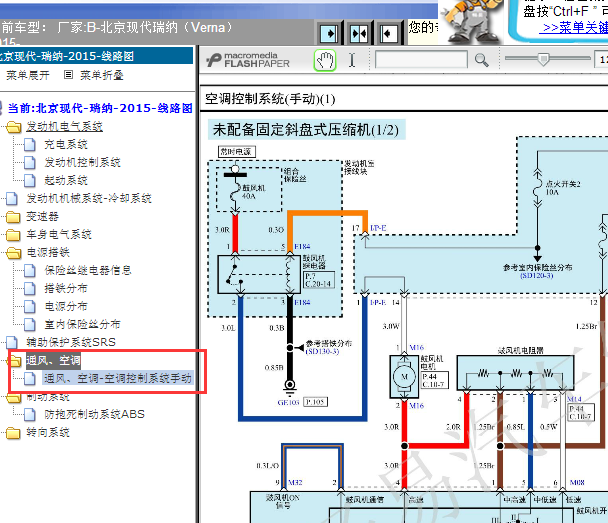Collapse the 通风、空调 folder
Image resolution: width=608 pixels, height=523 pixels.
tap(15, 361)
